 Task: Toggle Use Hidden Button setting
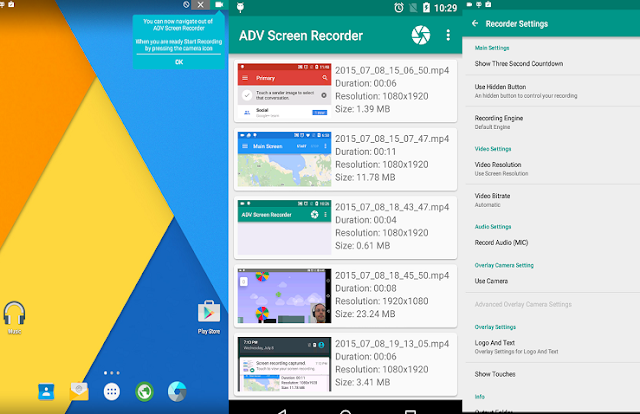pos(553,91)
